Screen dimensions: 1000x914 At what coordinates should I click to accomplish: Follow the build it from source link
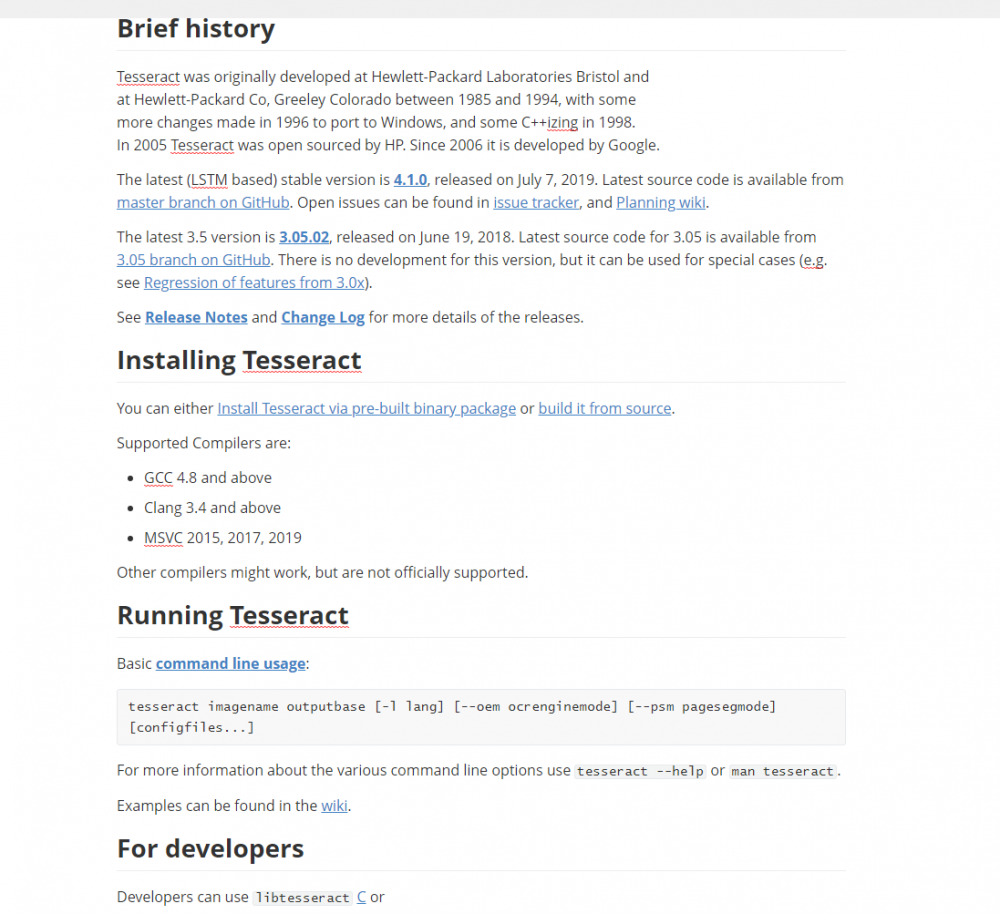pos(604,408)
